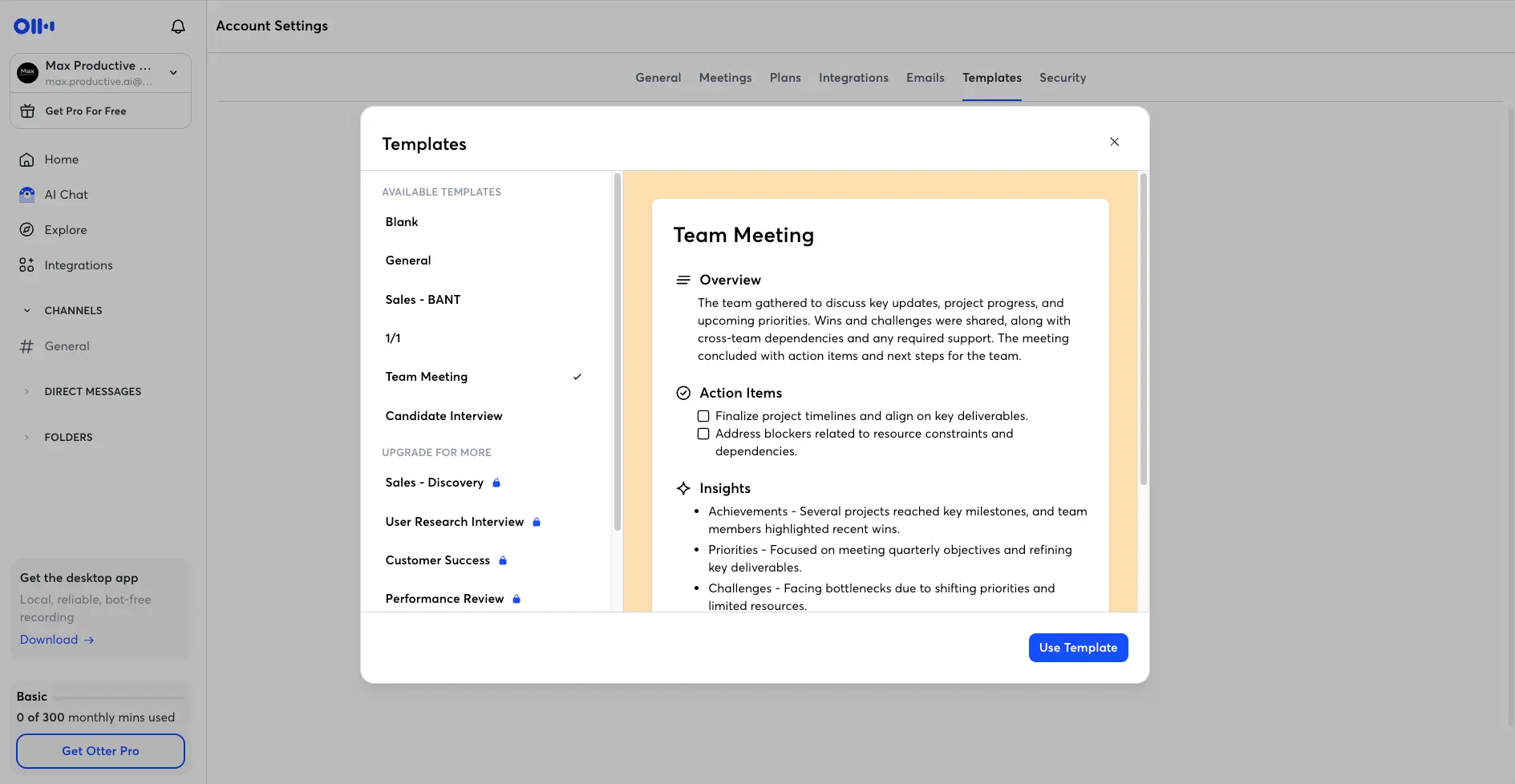The image size is (1515, 784).
Task: Expand the FOLDERS section
Action: [x=26, y=438]
